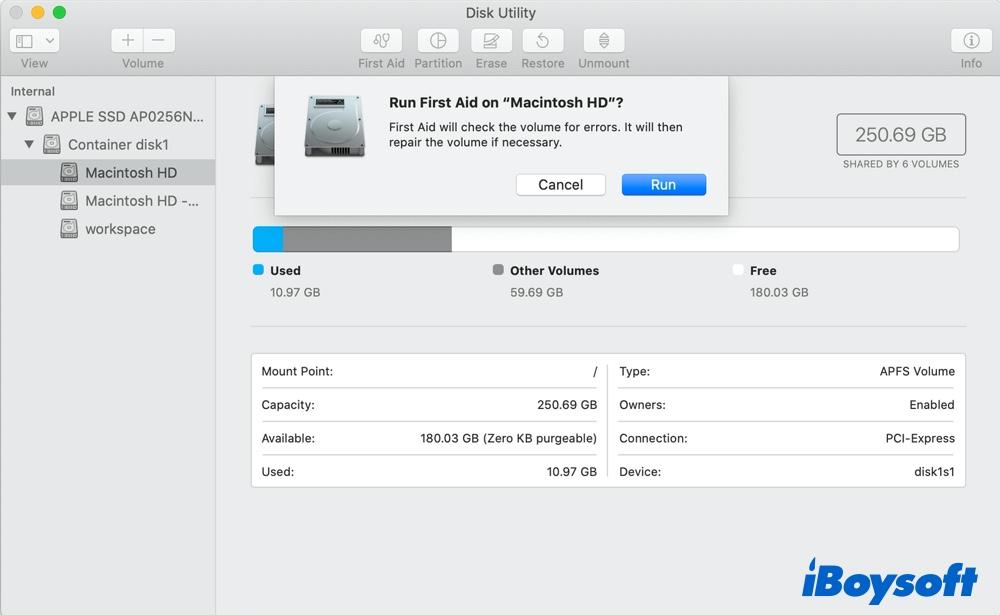This screenshot has height=615, width=1000.
Task: Add a volume with plus button
Action: point(127,41)
